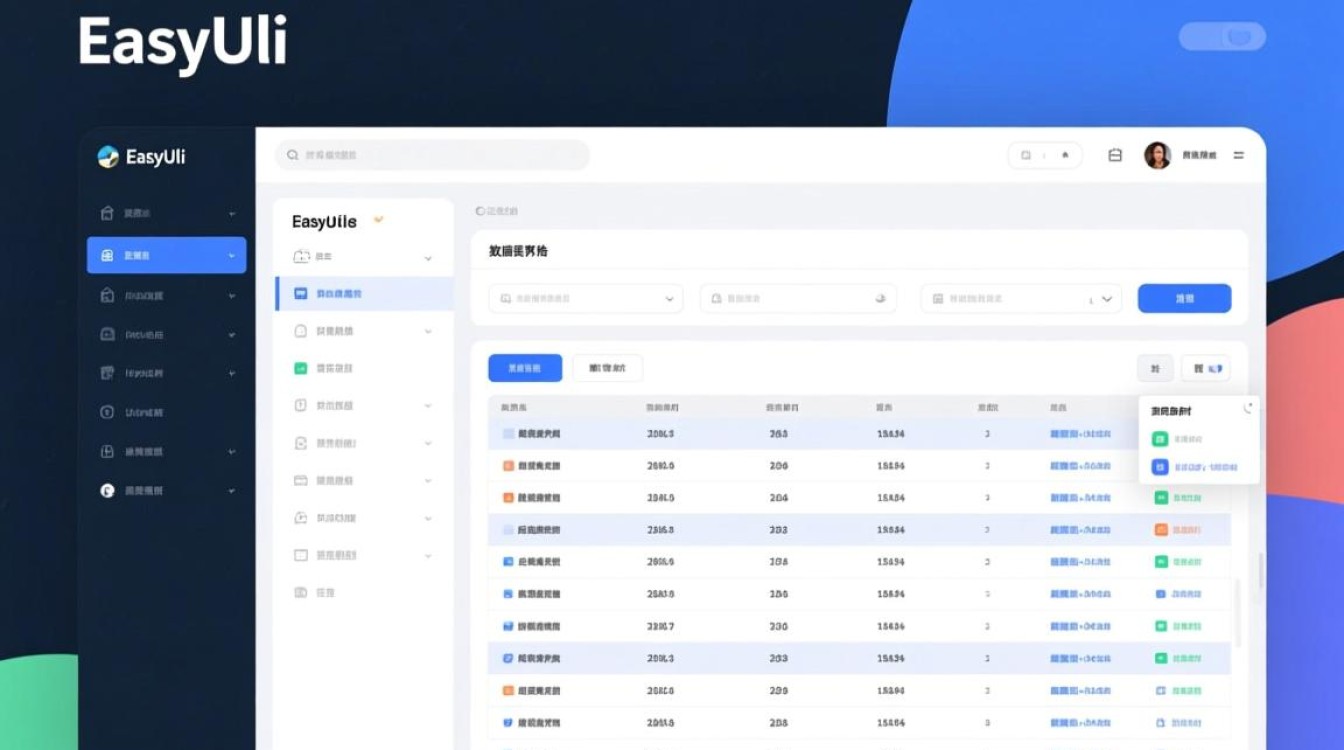Open the first filter dropdown above the table
The image size is (1344, 750).
click(x=586, y=298)
